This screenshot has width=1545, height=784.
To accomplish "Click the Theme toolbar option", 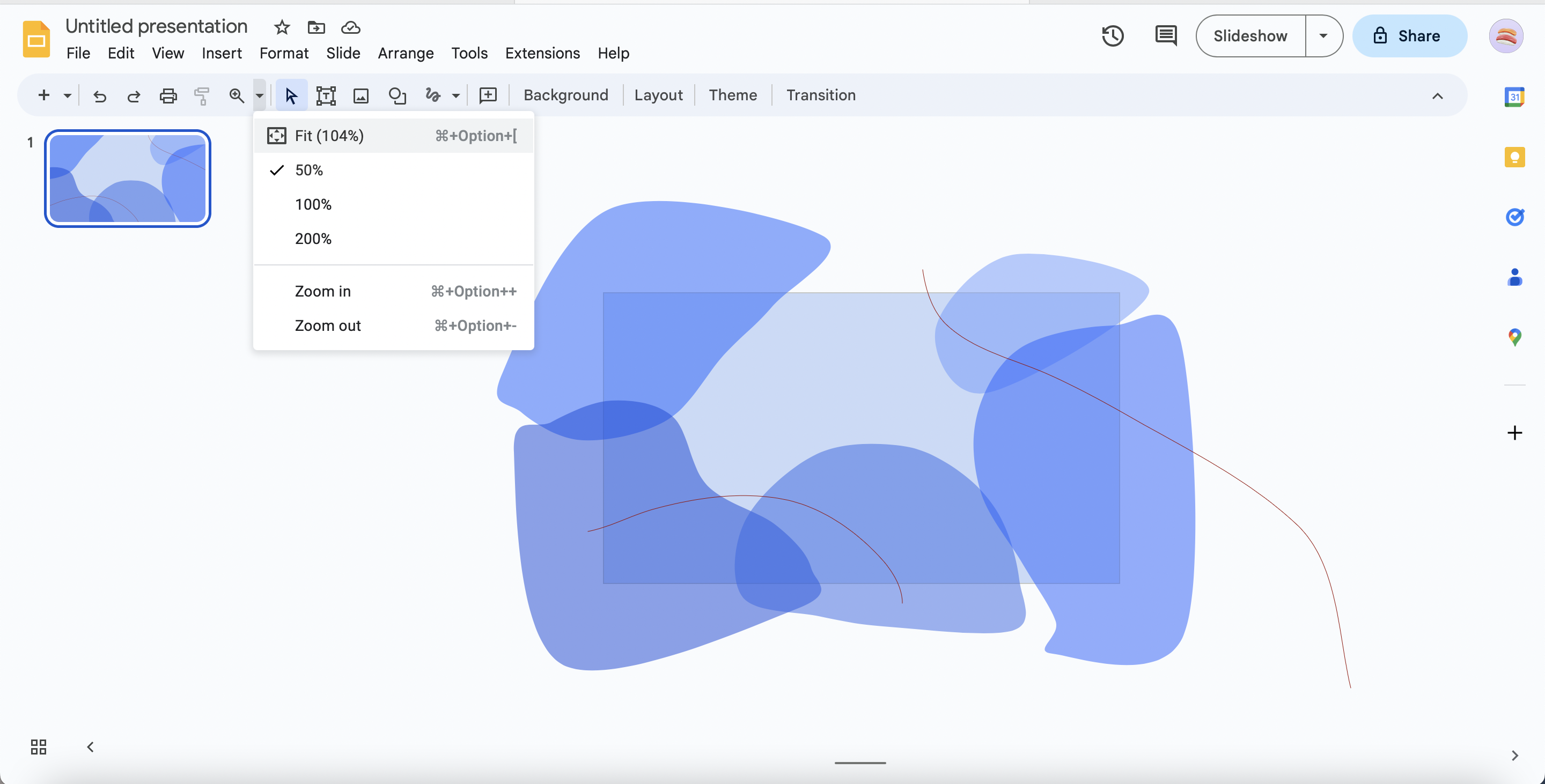I will point(733,95).
